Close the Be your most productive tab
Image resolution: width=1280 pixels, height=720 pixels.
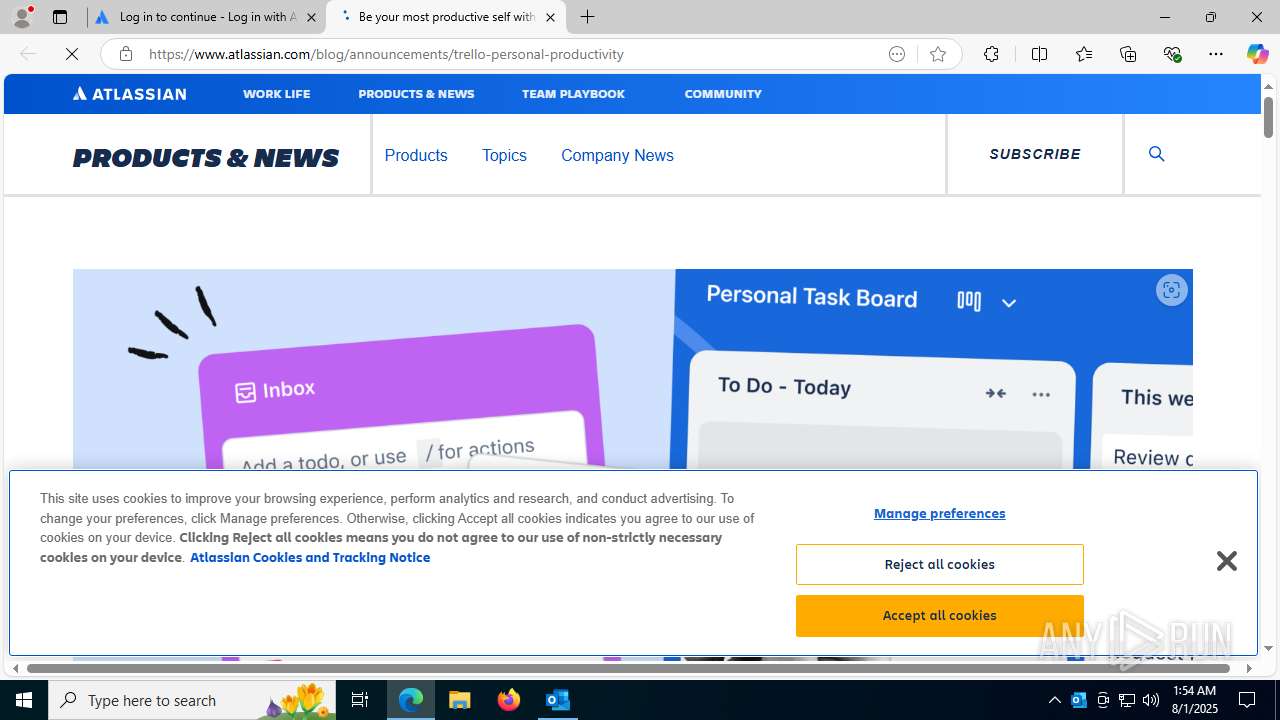pos(550,17)
